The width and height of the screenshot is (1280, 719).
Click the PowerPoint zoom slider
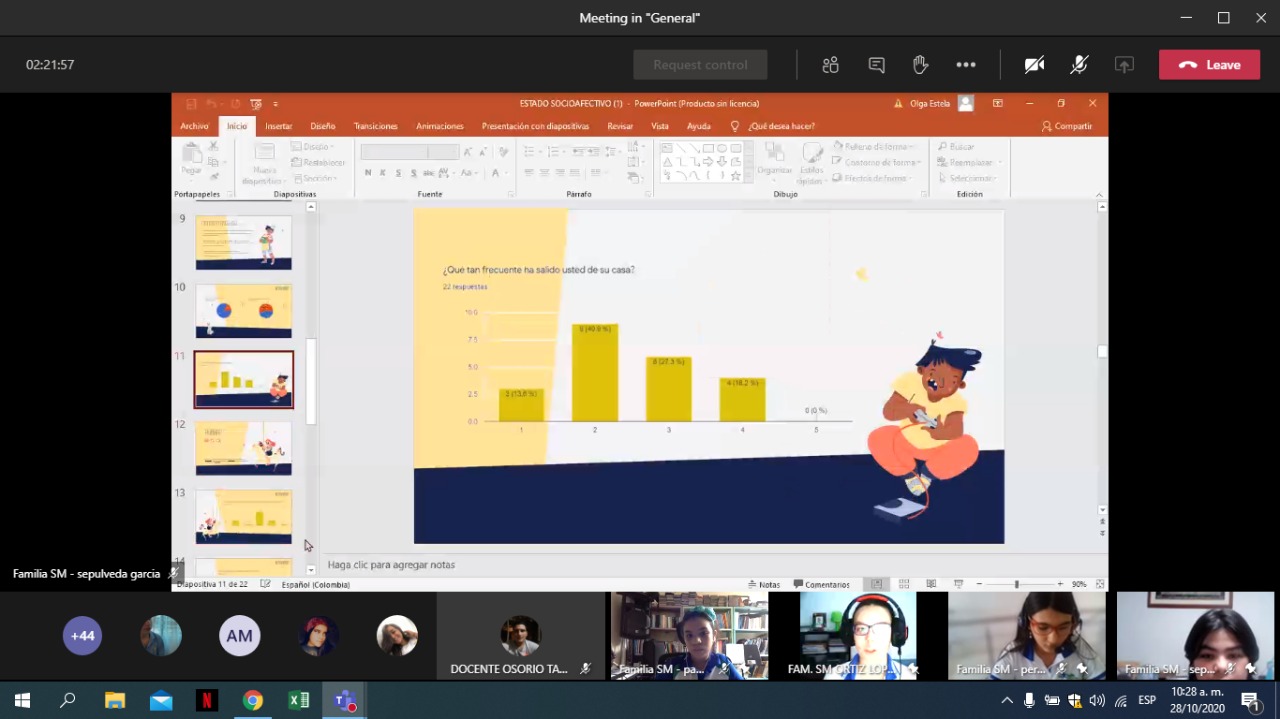tap(1017, 584)
